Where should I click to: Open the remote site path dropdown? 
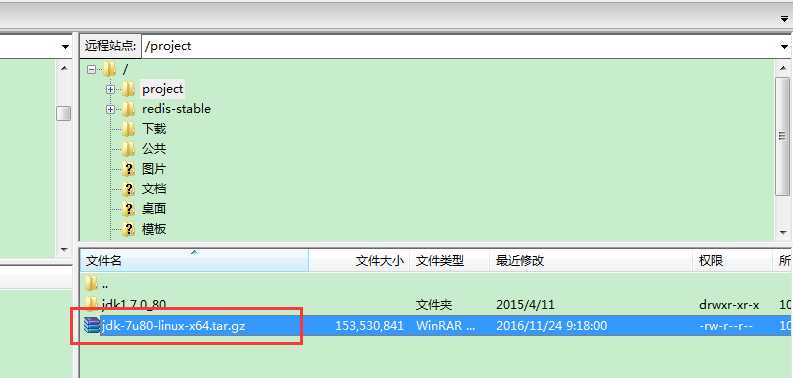coord(783,46)
